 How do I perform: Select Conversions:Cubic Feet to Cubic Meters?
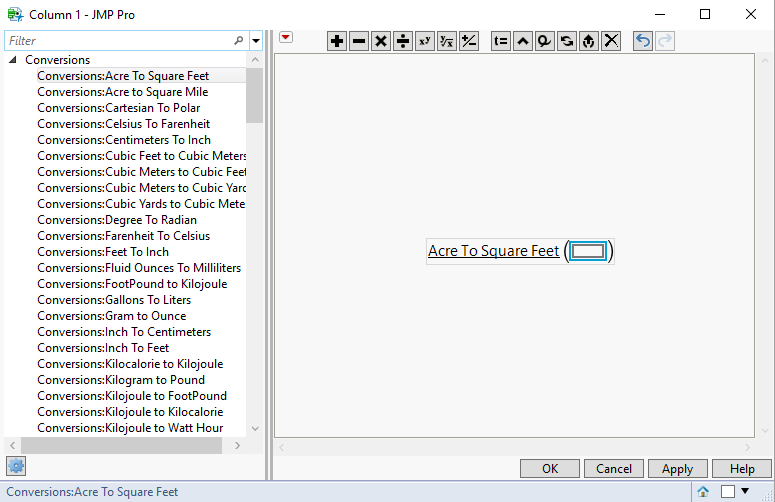(x=141, y=156)
